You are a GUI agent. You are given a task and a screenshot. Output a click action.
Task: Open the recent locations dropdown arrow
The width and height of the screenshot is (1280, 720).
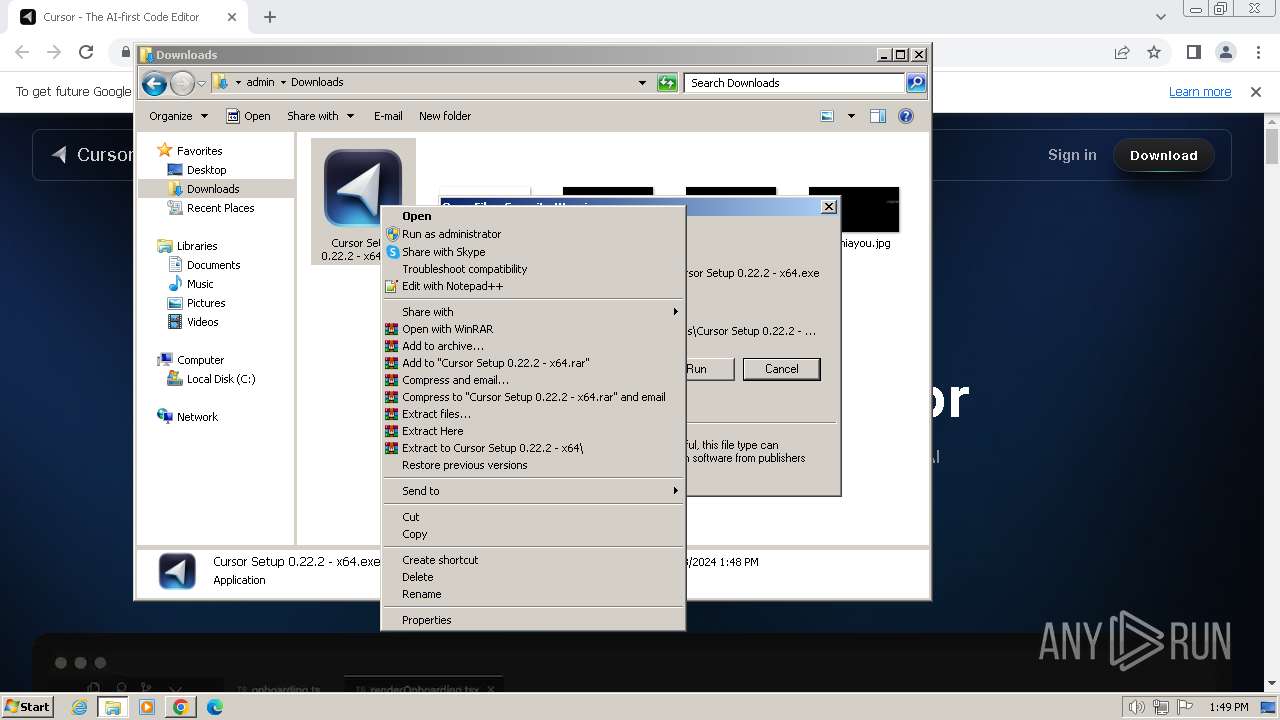point(202,83)
